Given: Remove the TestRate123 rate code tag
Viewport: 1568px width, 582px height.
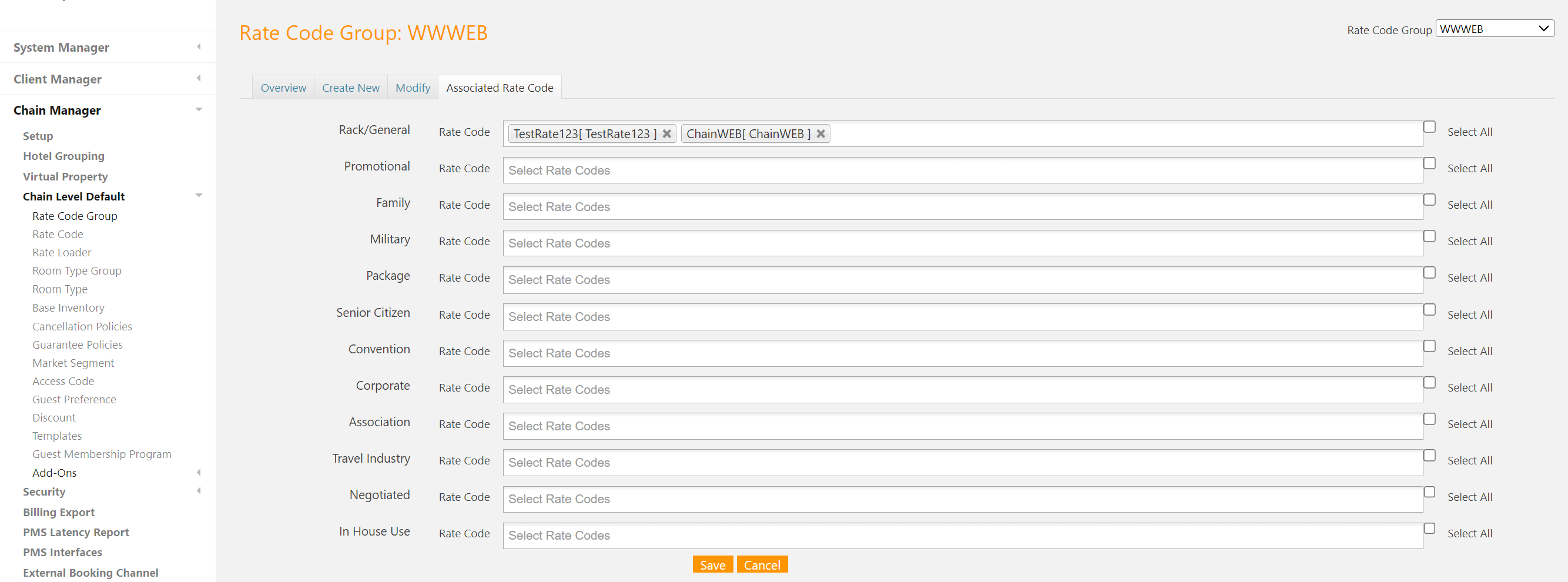Looking at the screenshot, I should [x=666, y=134].
